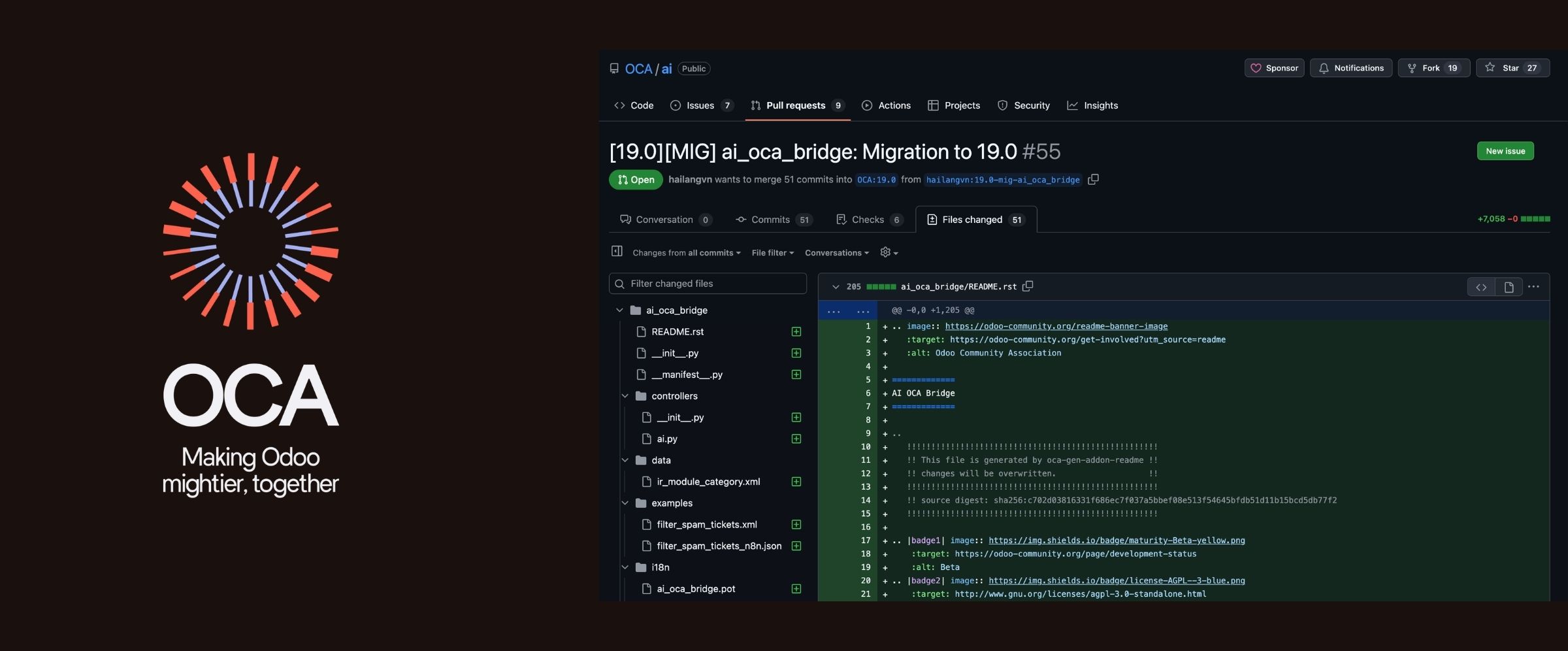The height and width of the screenshot is (651, 1568).
Task: Click added-file icon for ai_oca_bridge.pot
Action: (x=796, y=589)
